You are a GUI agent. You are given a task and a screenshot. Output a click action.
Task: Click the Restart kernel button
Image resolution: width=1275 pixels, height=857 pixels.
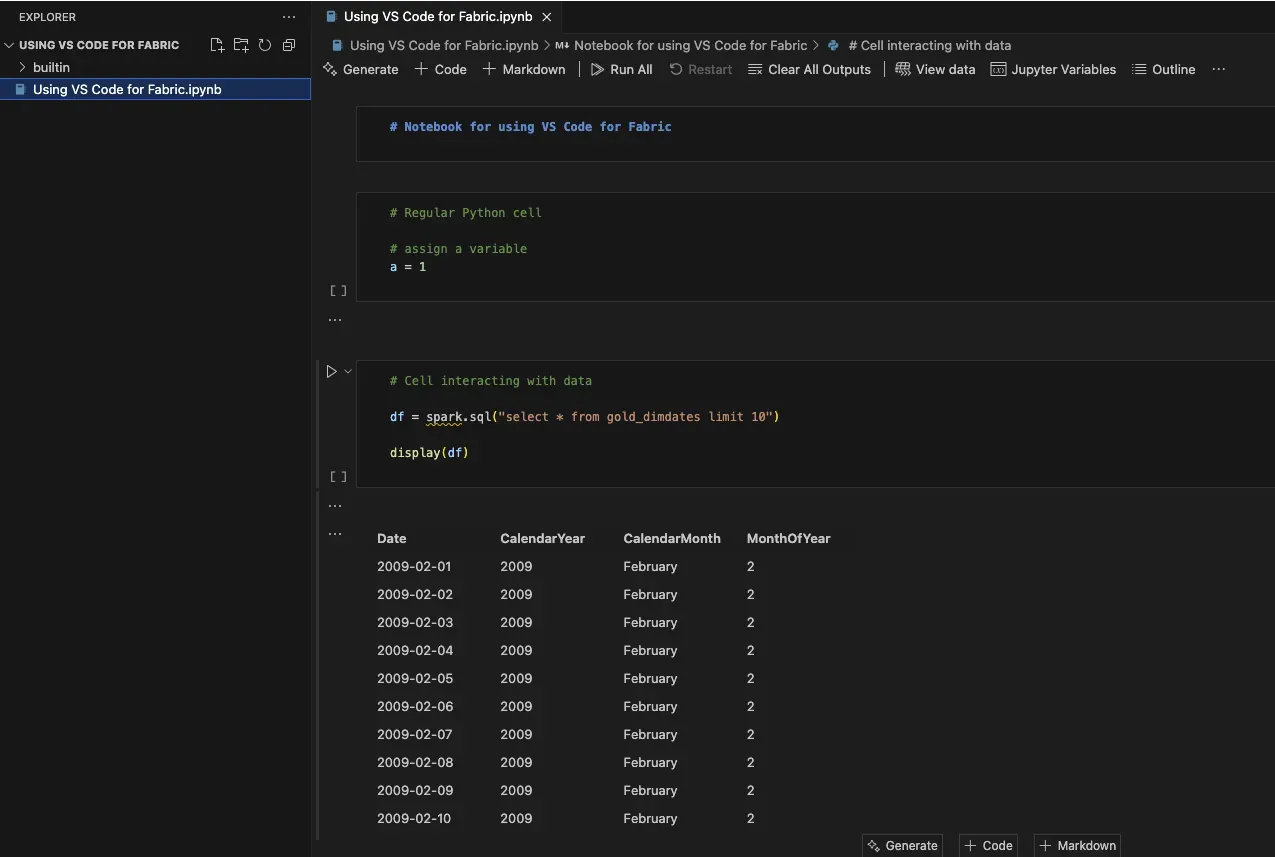(x=701, y=69)
